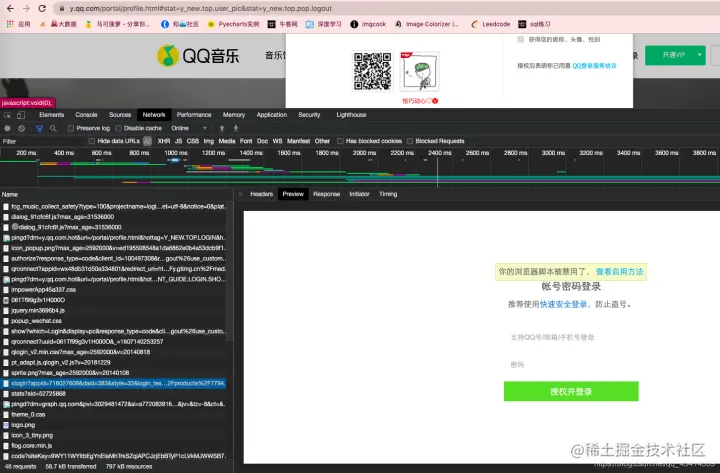Open the sql练习 bookmark
The image size is (720, 473).
(534, 24)
